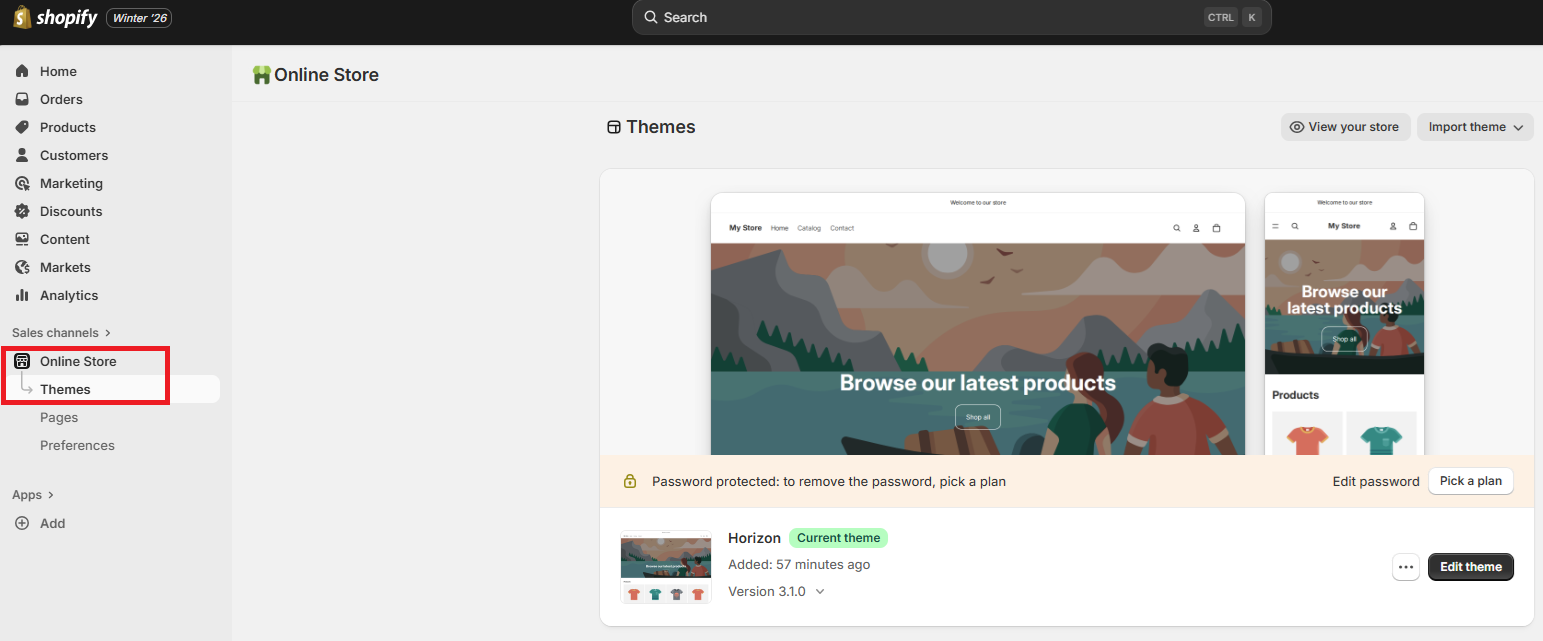Click Pick a plan button
Viewport: 1543px width, 641px height.
click(x=1470, y=481)
